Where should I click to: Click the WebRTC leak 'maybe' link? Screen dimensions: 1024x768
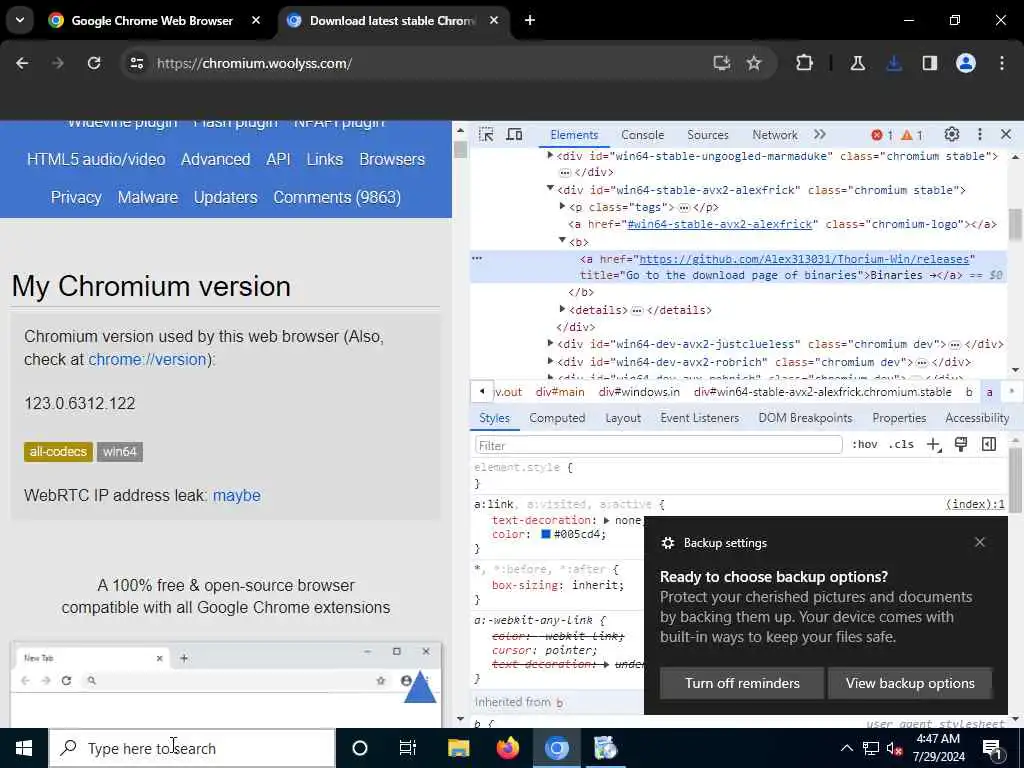[236, 496]
